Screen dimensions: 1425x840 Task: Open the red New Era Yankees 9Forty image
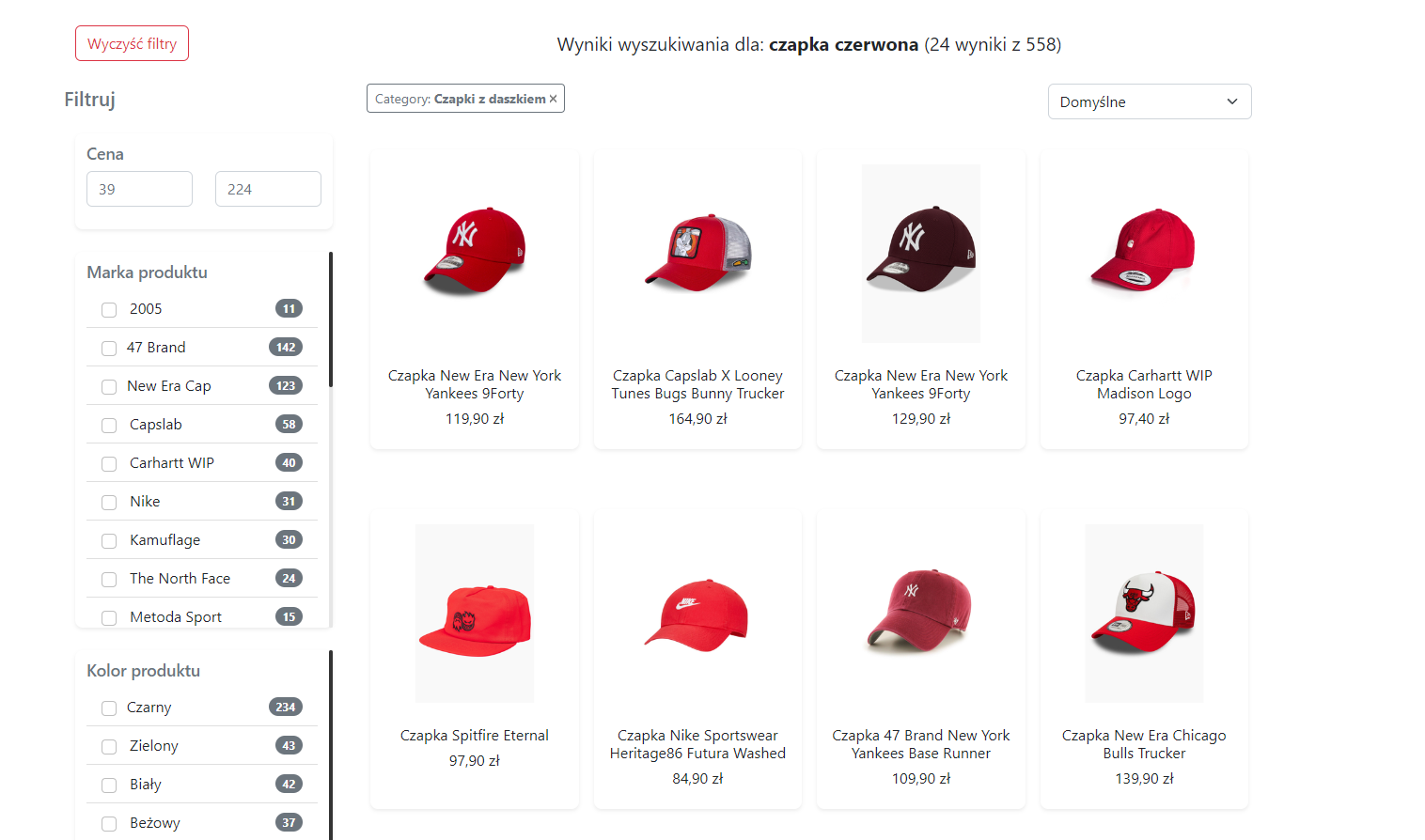475,252
